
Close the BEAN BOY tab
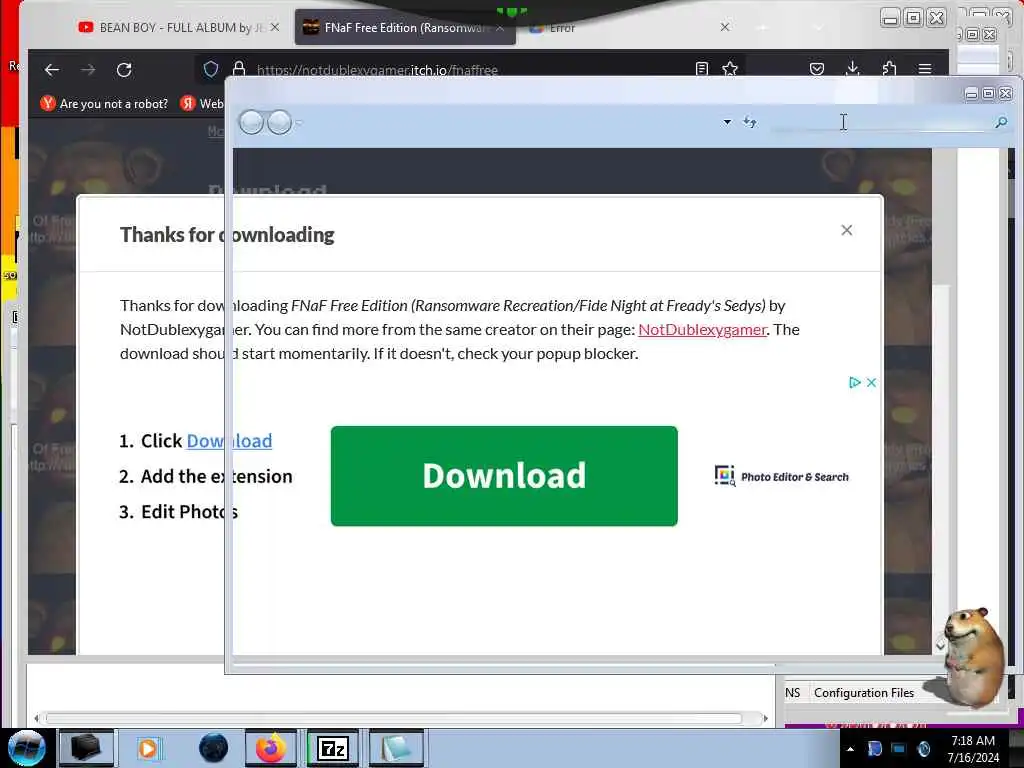[275, 27]
